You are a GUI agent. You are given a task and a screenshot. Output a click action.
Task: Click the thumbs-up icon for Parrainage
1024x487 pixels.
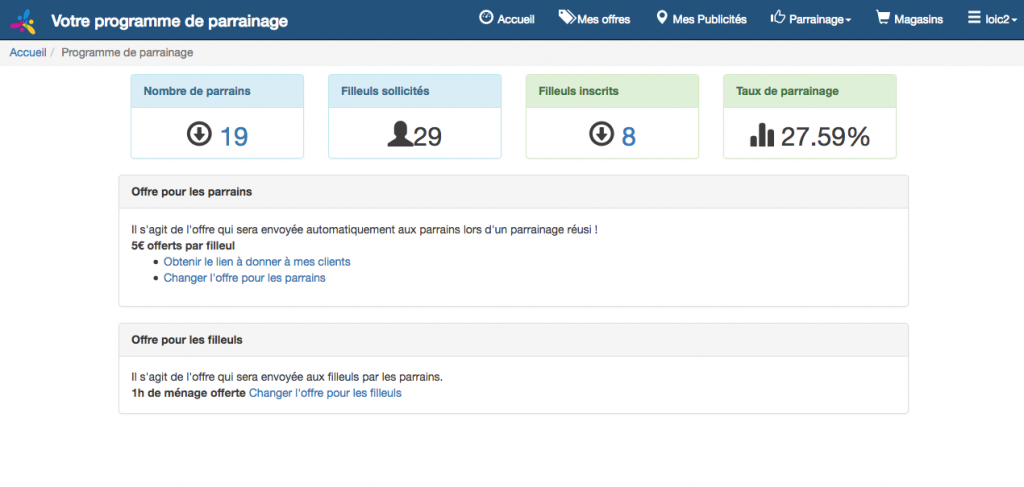point(778,17)
